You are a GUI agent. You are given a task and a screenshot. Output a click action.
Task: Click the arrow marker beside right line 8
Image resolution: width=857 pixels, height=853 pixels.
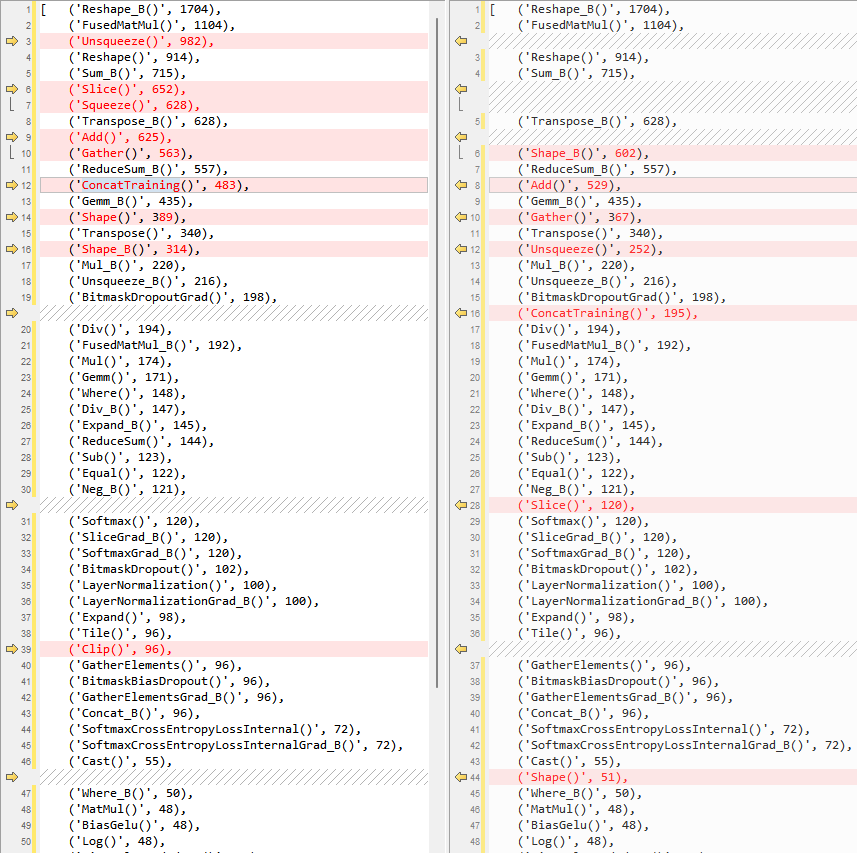[x=461, y=185]
